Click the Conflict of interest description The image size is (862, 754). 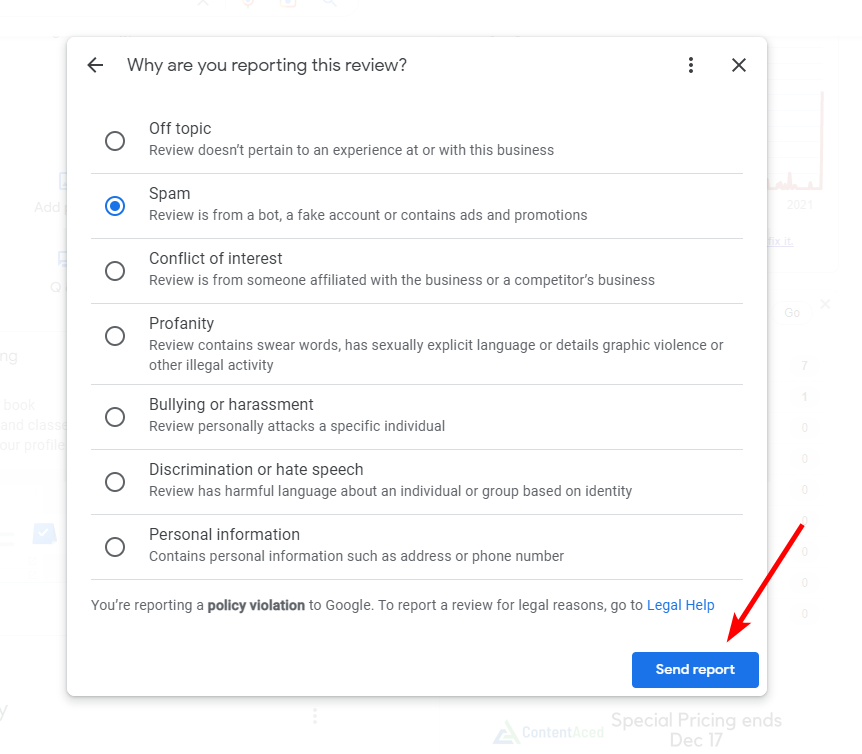(x=402, y=280)
